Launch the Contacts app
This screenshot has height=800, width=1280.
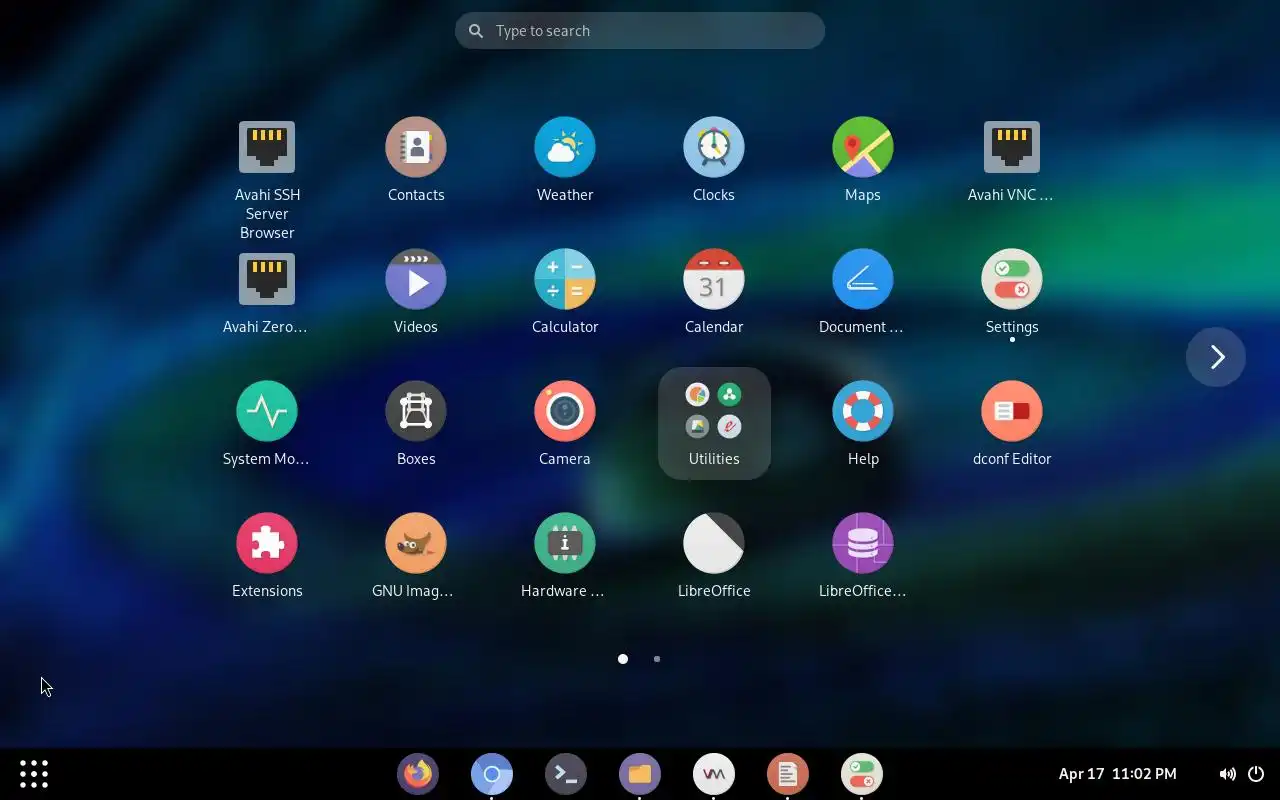(416, 147)
